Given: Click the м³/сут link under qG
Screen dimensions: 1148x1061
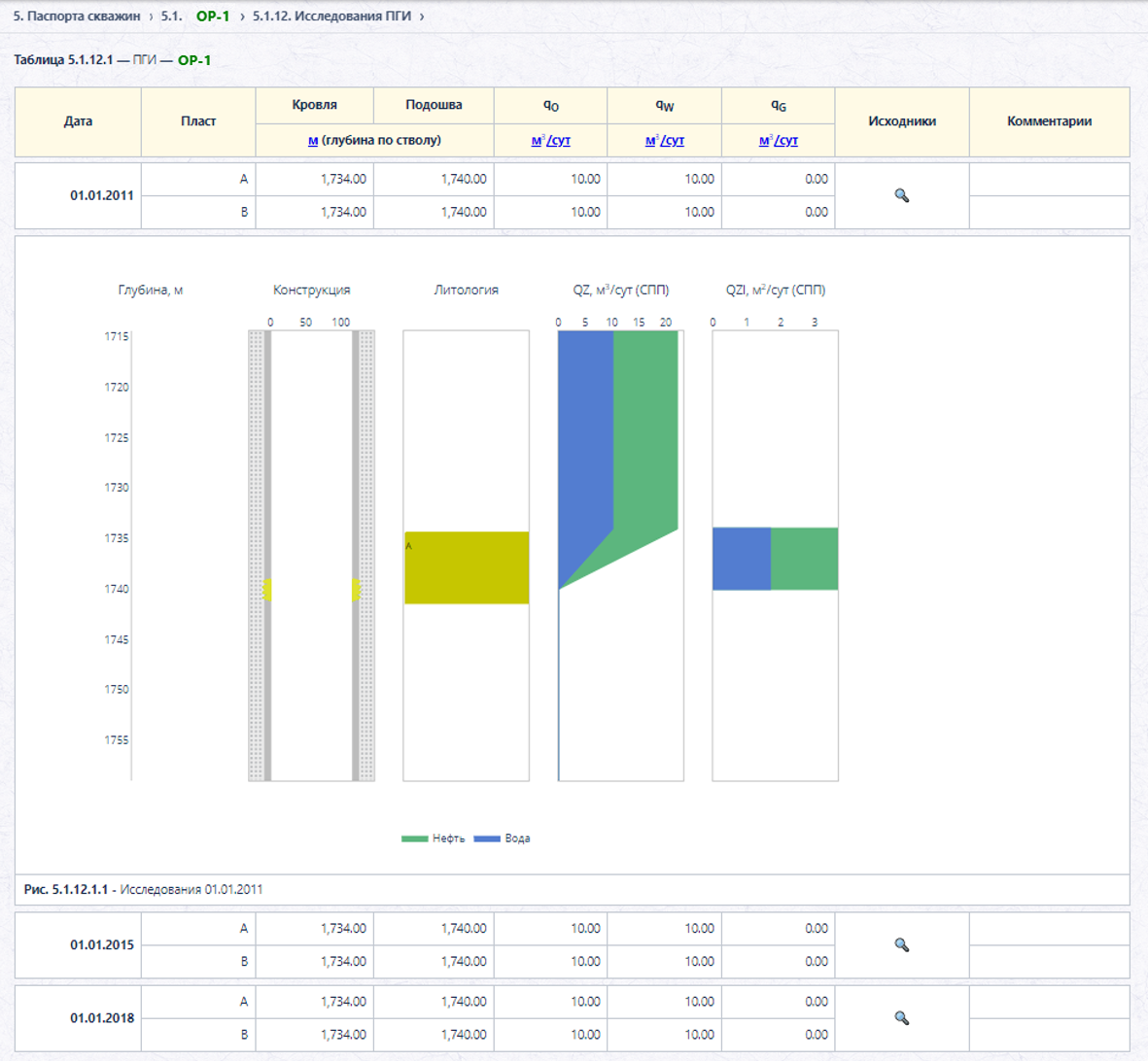Looking at the screenshot, I should (x=779, y=140).
